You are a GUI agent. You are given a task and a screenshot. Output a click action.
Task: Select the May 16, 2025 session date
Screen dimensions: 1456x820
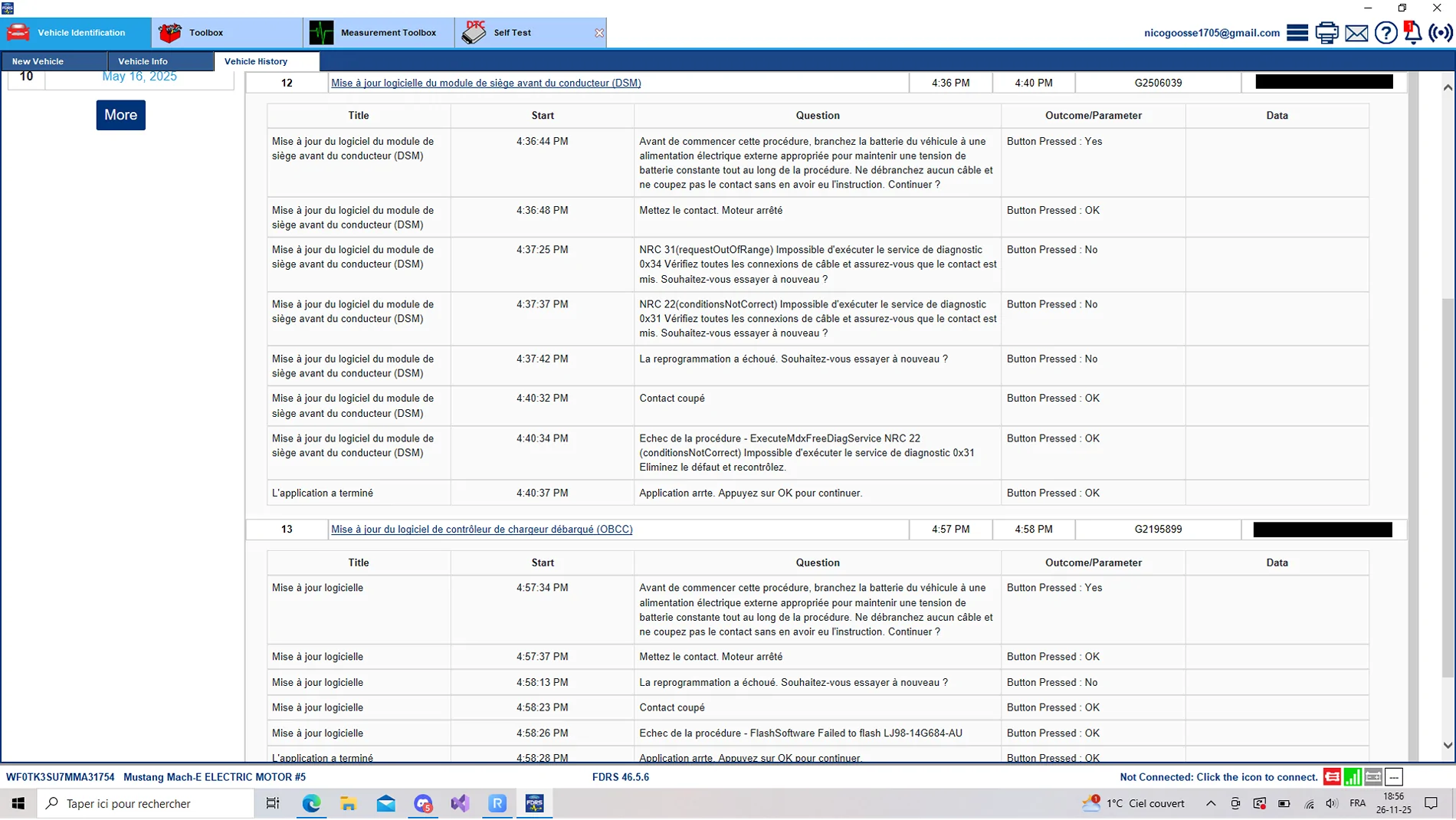139,77
